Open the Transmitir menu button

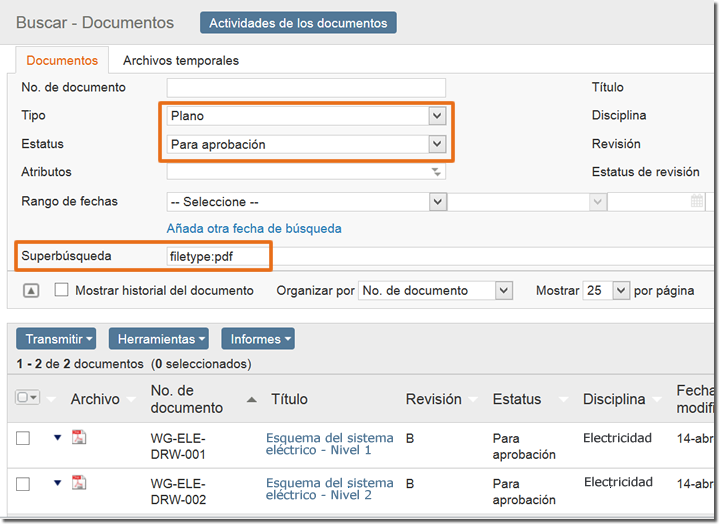(56, 339)
